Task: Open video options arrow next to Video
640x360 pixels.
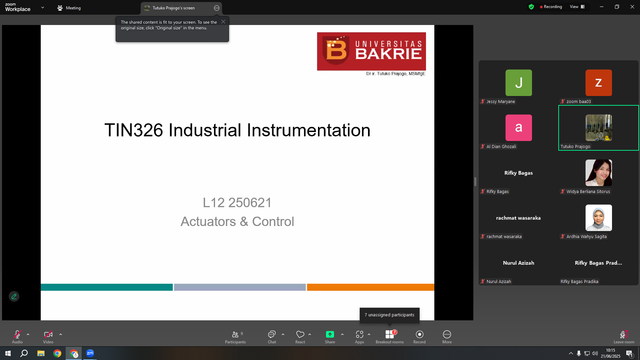Action: tap(60, 334)
